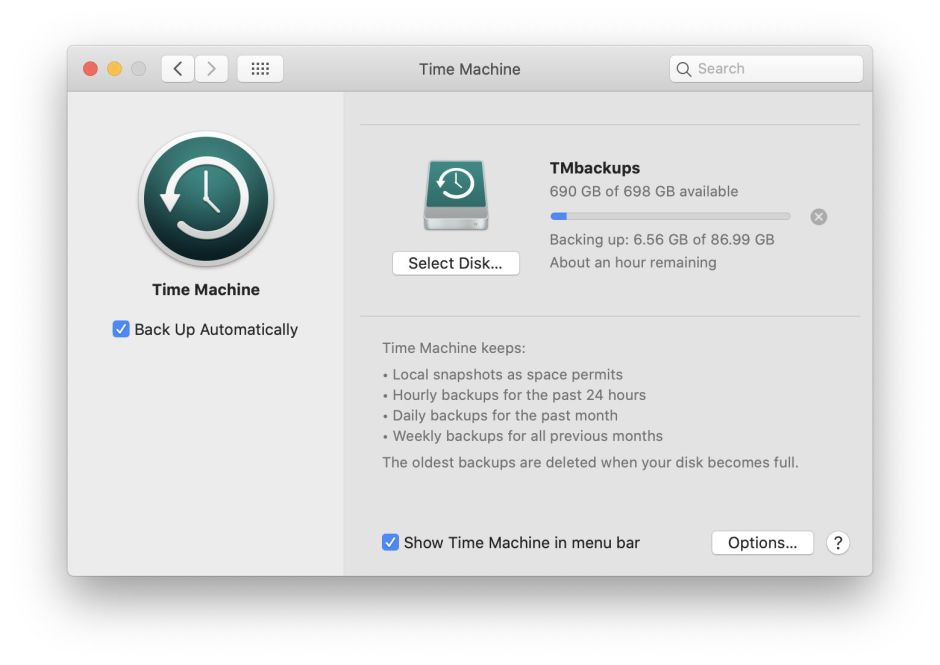Click the large Time Machine clock icon
The width and height of the screenshot is (940, 665).
tap(206, 199)
